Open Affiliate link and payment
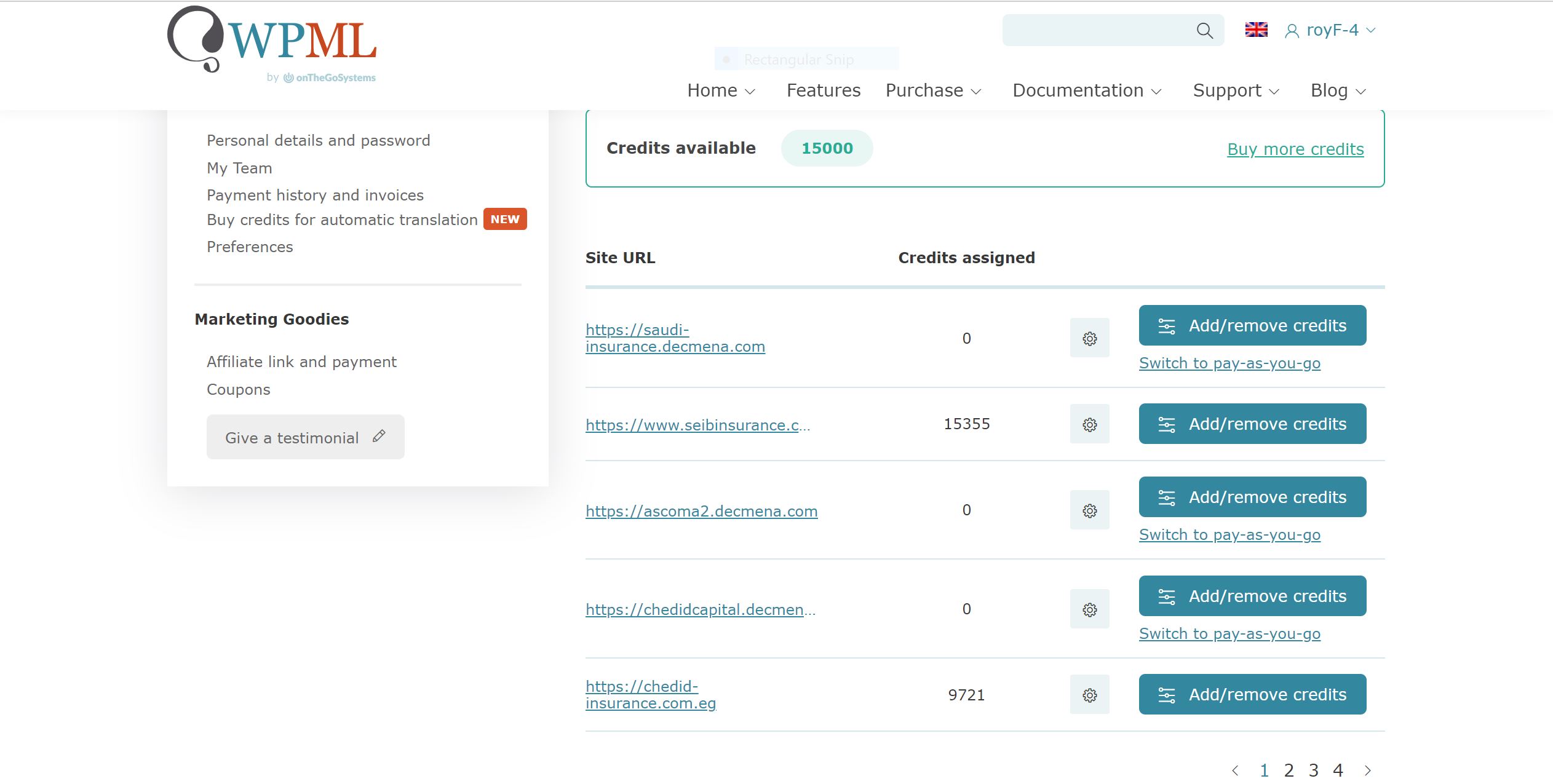Screen dimensions: 1553x784 [x=301, y=362]
